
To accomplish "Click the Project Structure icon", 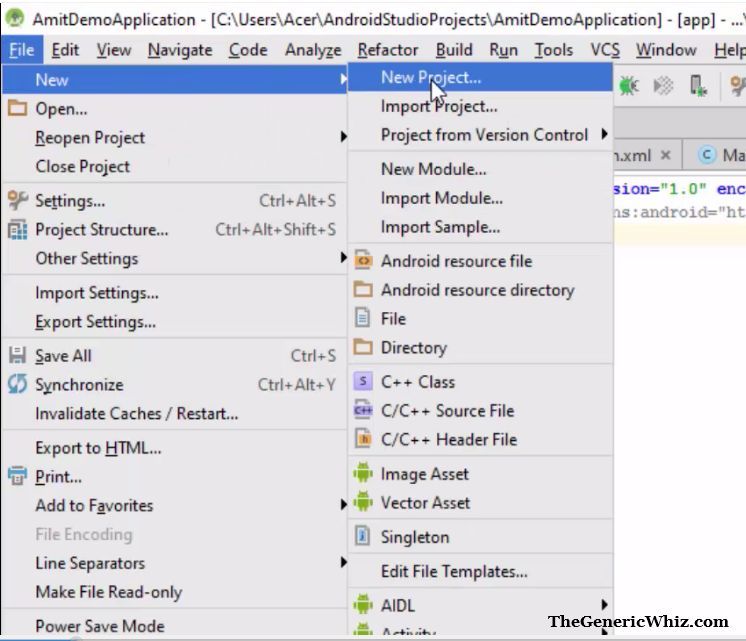I will 18,230.
